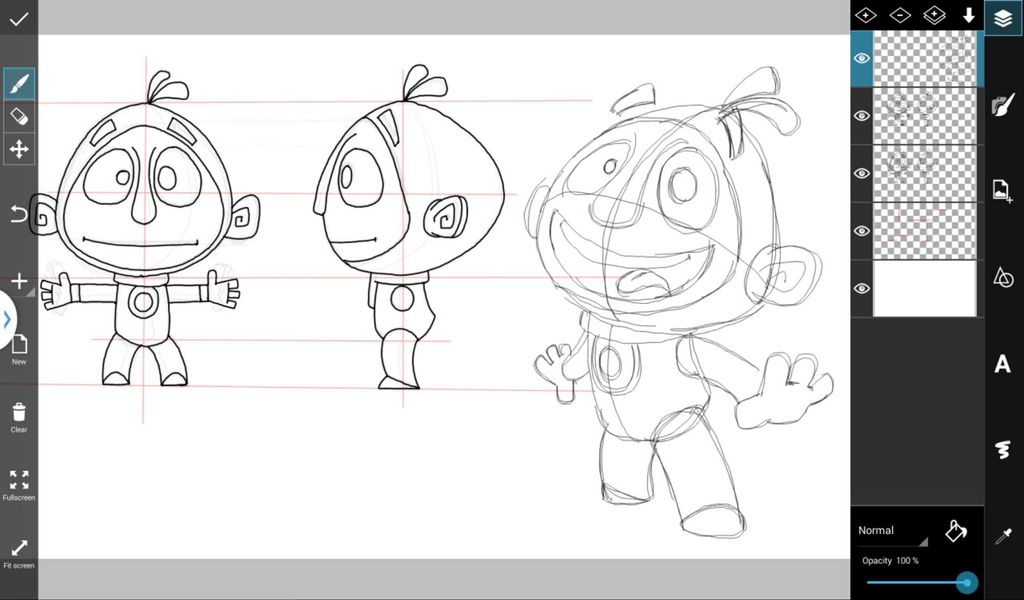Open the Layers panel
Screen dimensions: 1024x600
click(1003, 18)
